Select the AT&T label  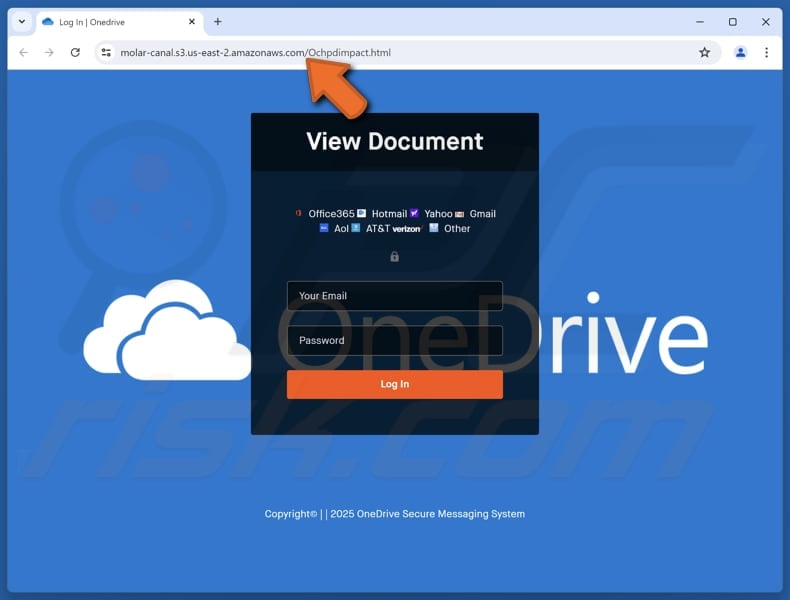pos(378,228)
